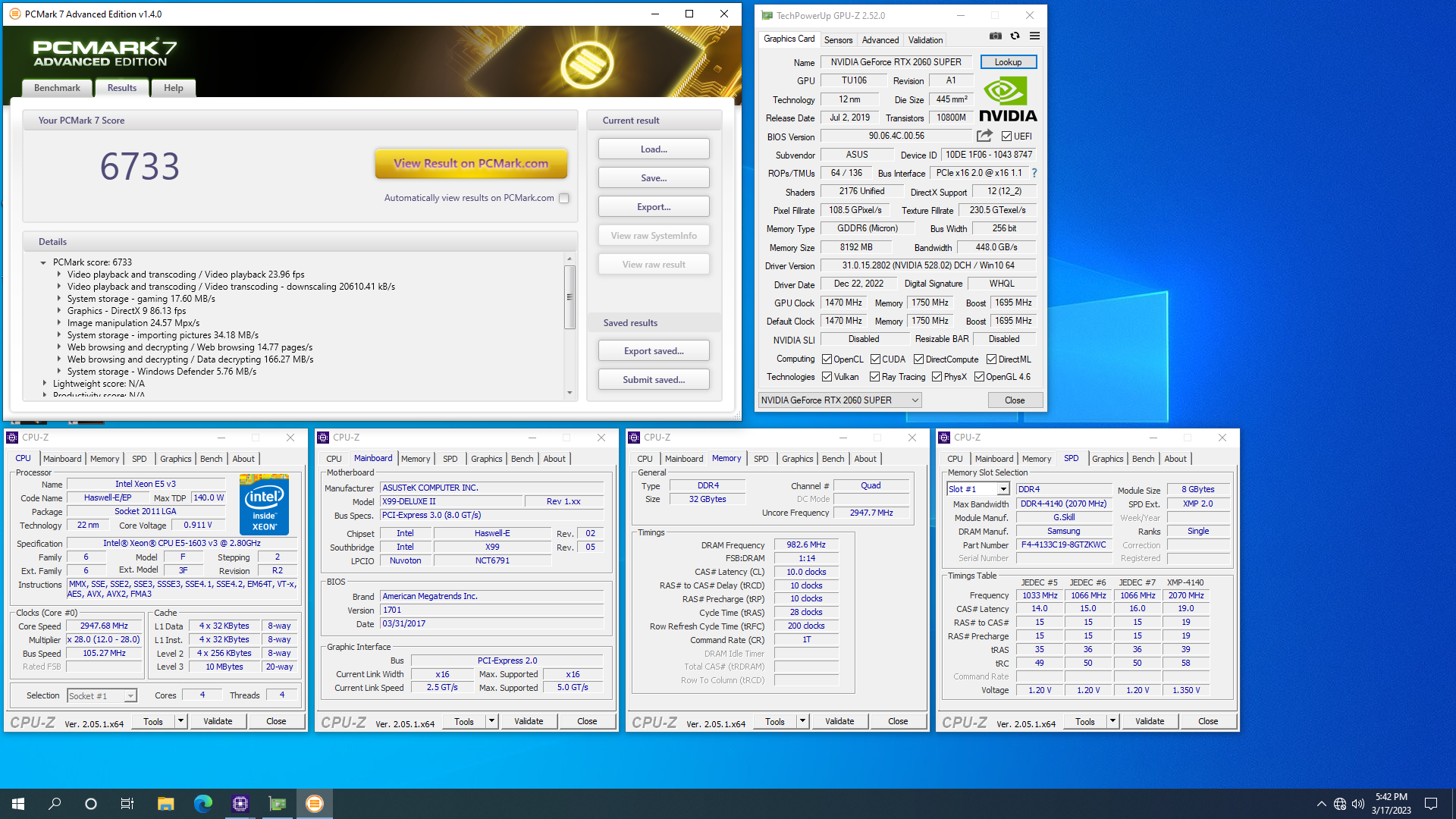Image resolution: width=1456 pixels, height=819 pixels.
Task: Open network globe tray icon
Action: pos(1340,804)
